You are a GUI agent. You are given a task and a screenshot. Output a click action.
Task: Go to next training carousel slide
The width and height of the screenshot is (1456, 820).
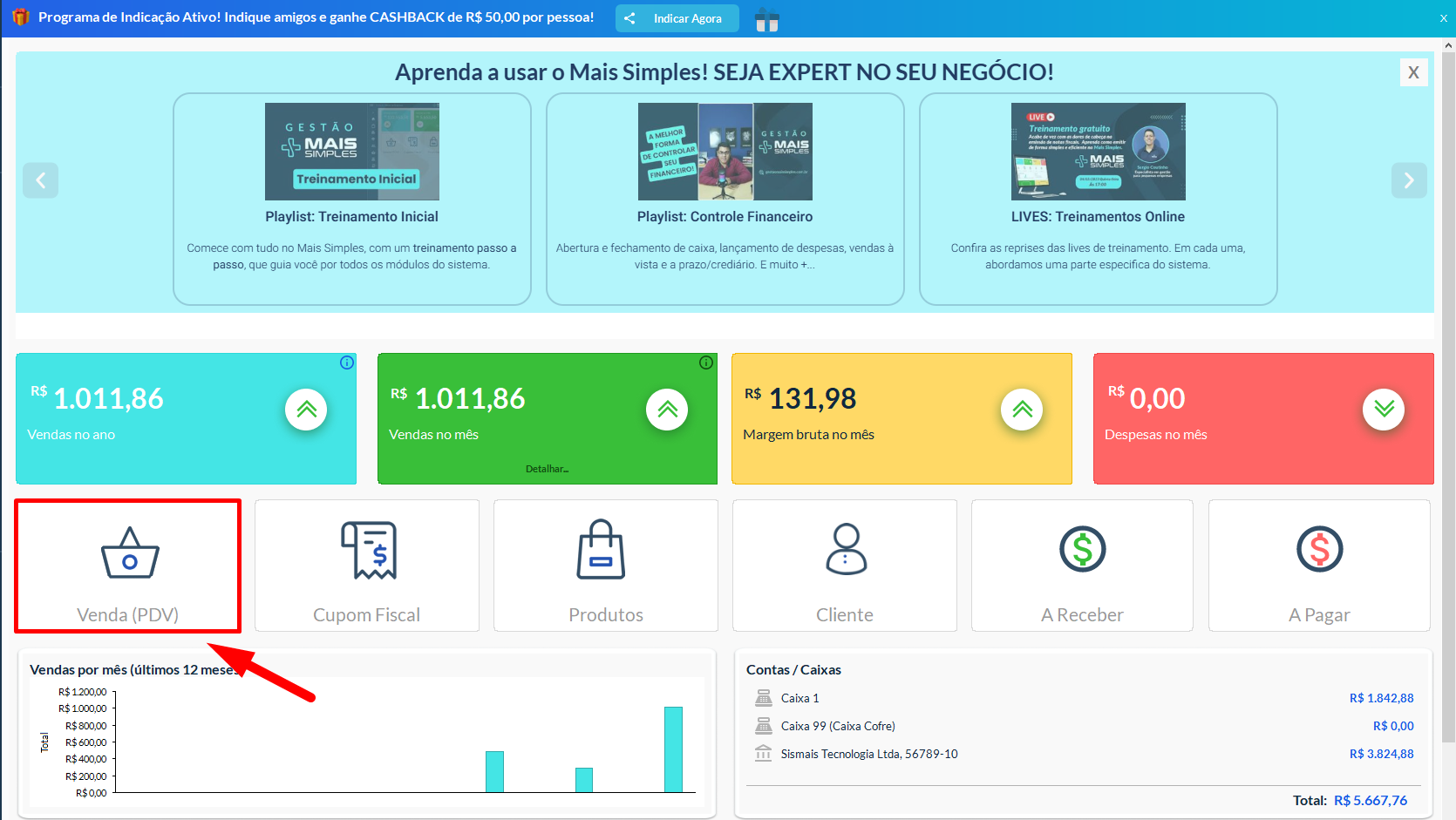1408,180
